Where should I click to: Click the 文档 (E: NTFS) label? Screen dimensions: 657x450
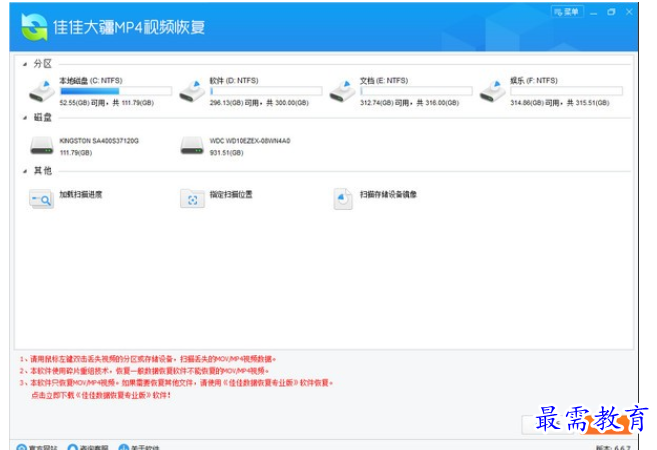384,80
